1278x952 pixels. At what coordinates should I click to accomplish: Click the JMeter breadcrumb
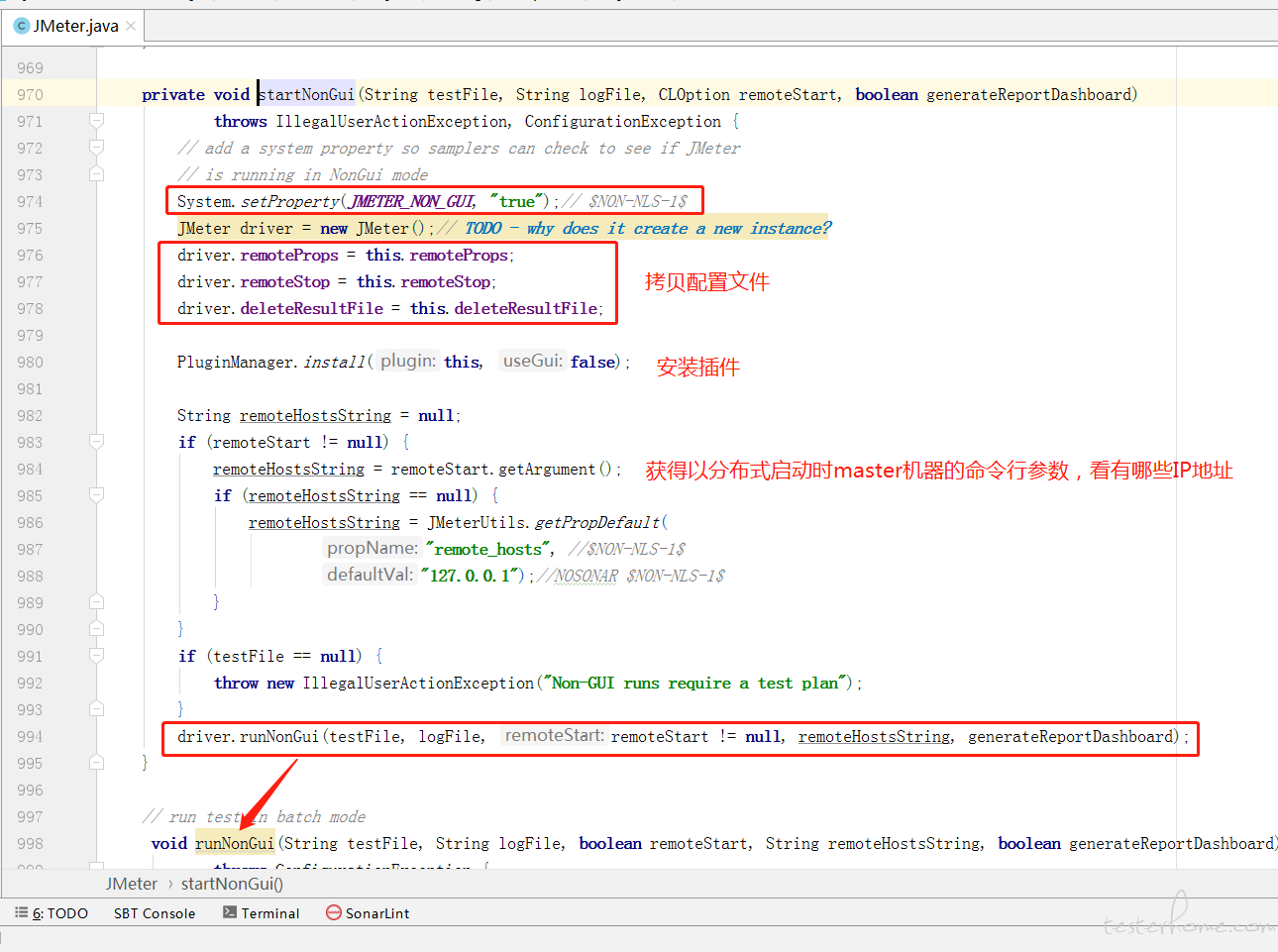click(132, 884)
